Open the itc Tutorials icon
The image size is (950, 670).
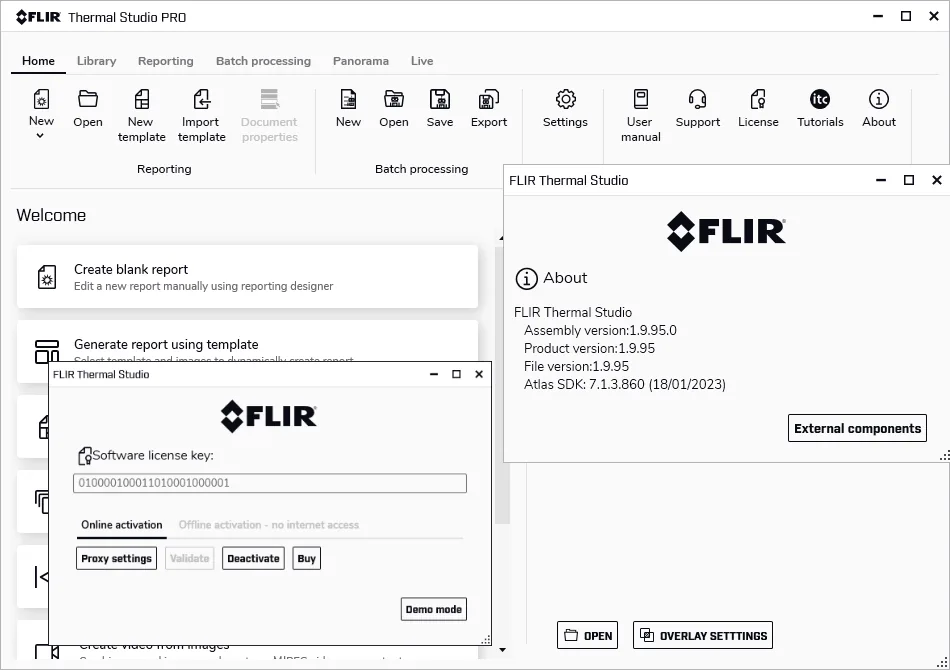click(x=820, y=99)
